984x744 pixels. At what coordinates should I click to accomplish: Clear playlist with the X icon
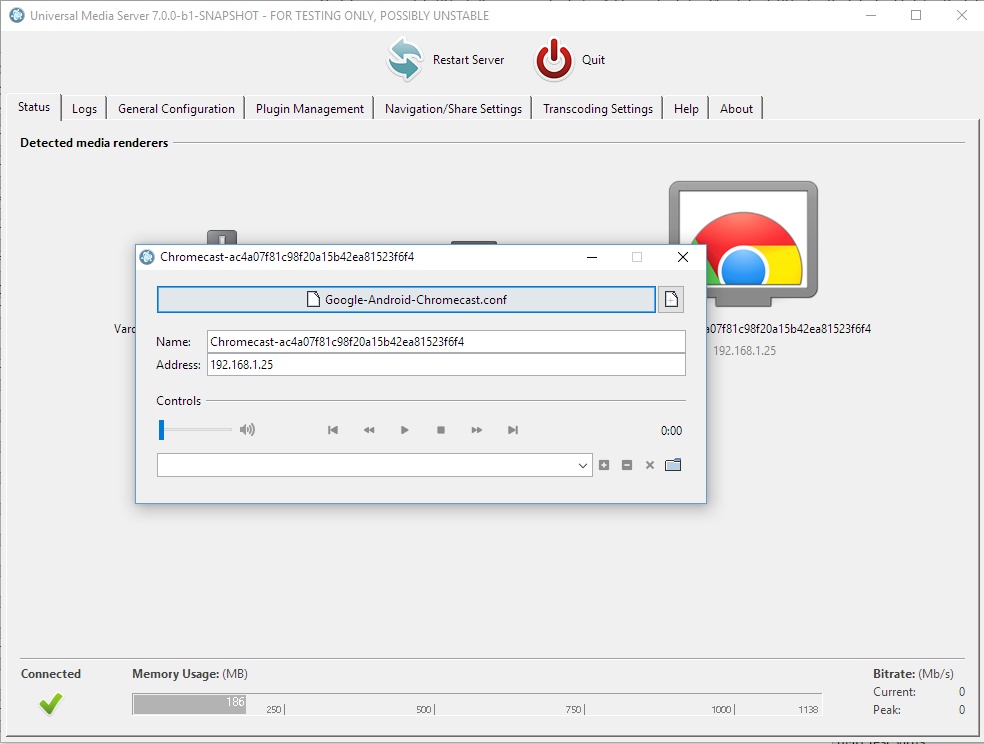650,465
